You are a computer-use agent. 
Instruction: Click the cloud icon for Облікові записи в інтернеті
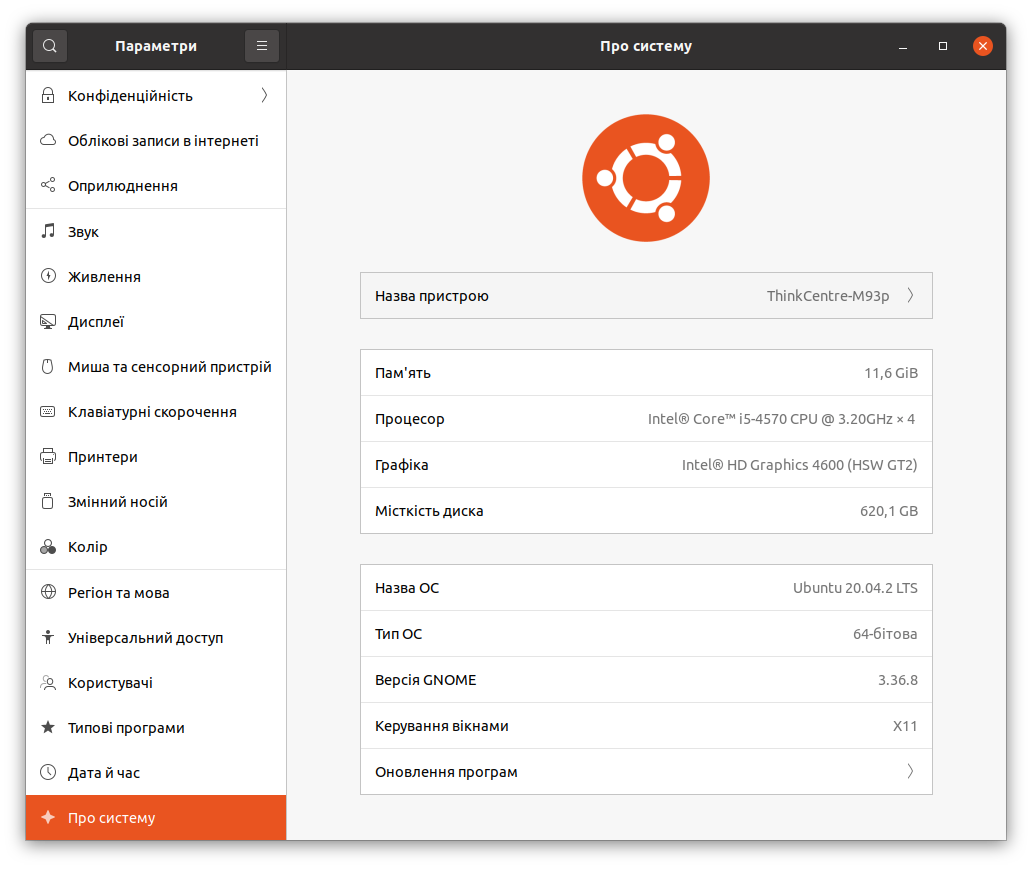click(47, 141)
